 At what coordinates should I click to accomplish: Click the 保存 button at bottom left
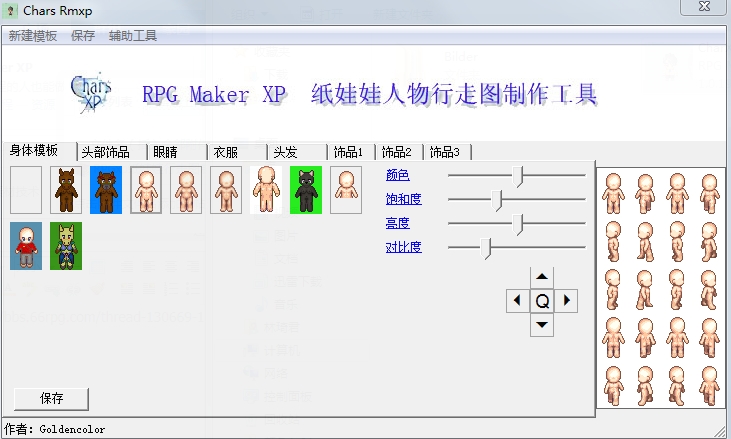click(51, 399)
